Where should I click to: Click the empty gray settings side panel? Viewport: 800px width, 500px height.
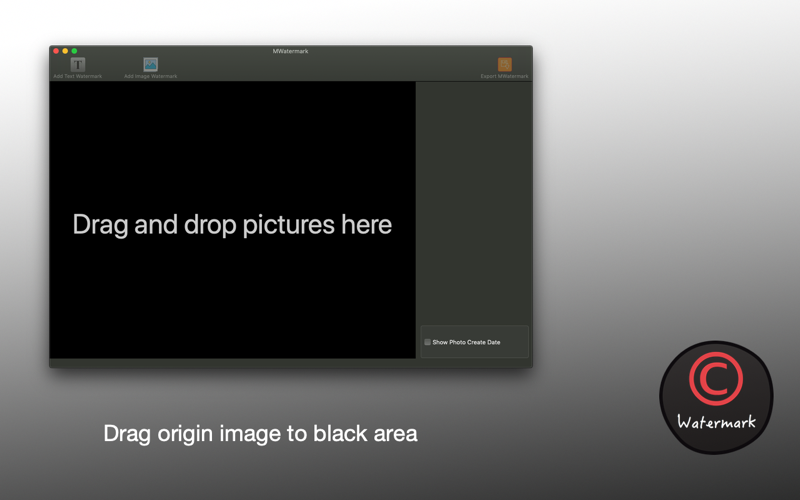(x=474, y=203)
